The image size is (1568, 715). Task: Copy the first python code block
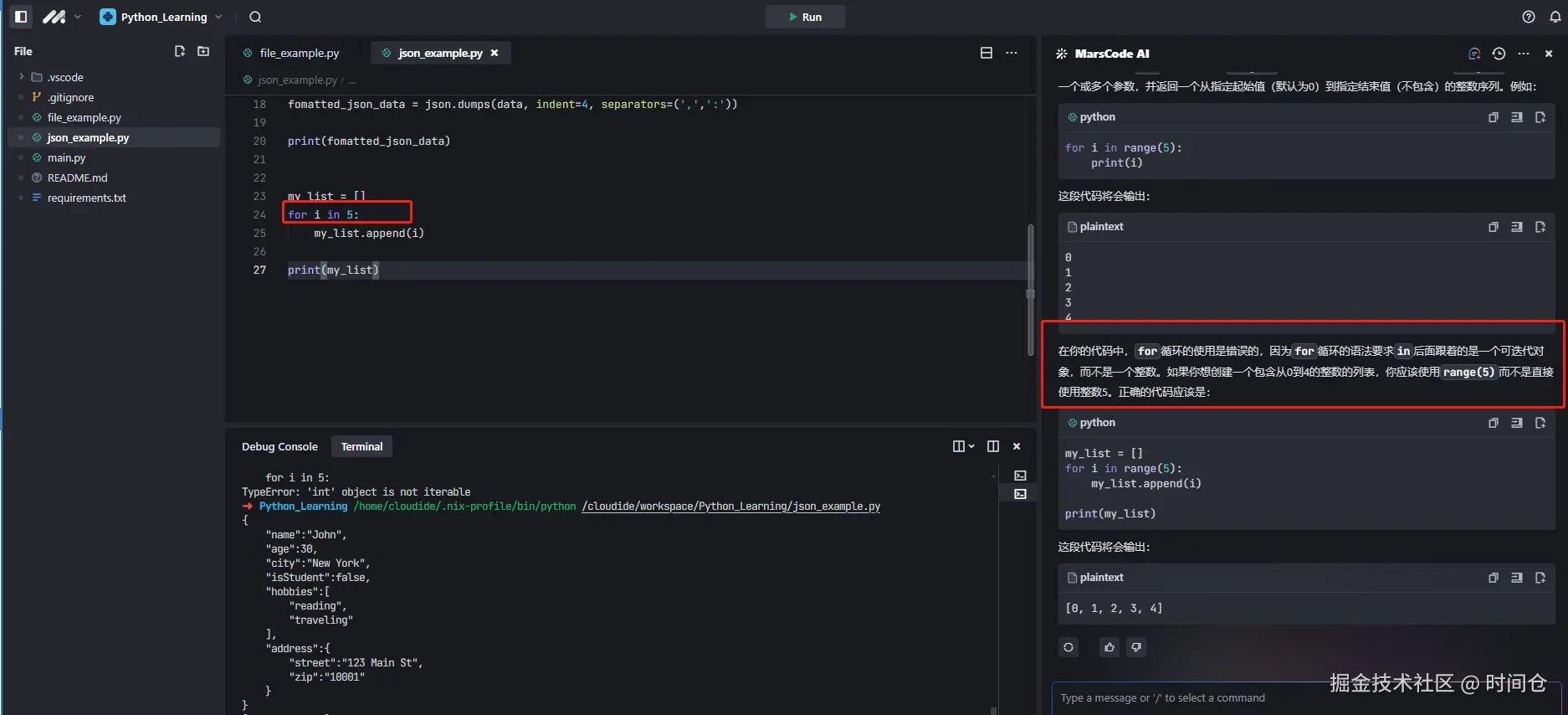point(1494,117)
